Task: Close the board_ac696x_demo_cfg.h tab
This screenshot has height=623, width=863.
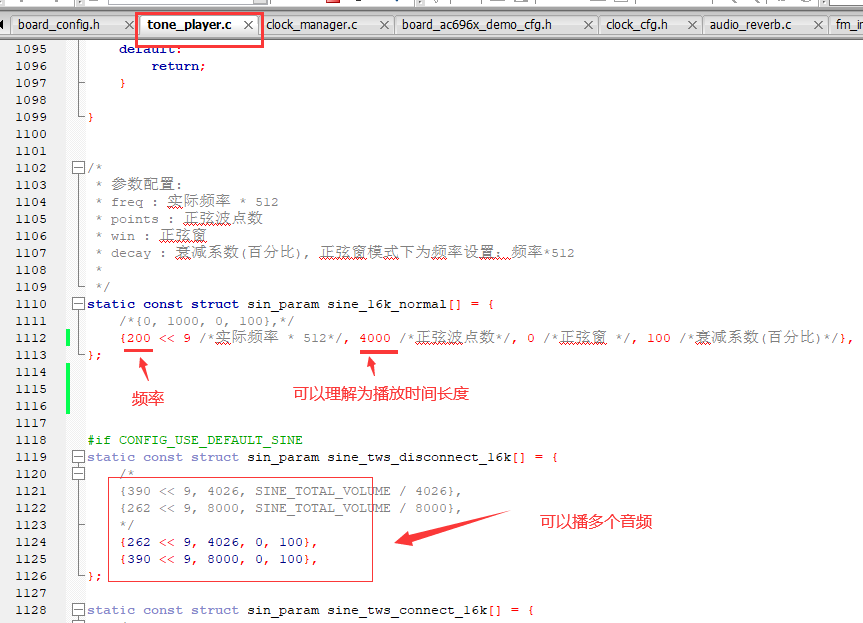Action: click(588, 25)
